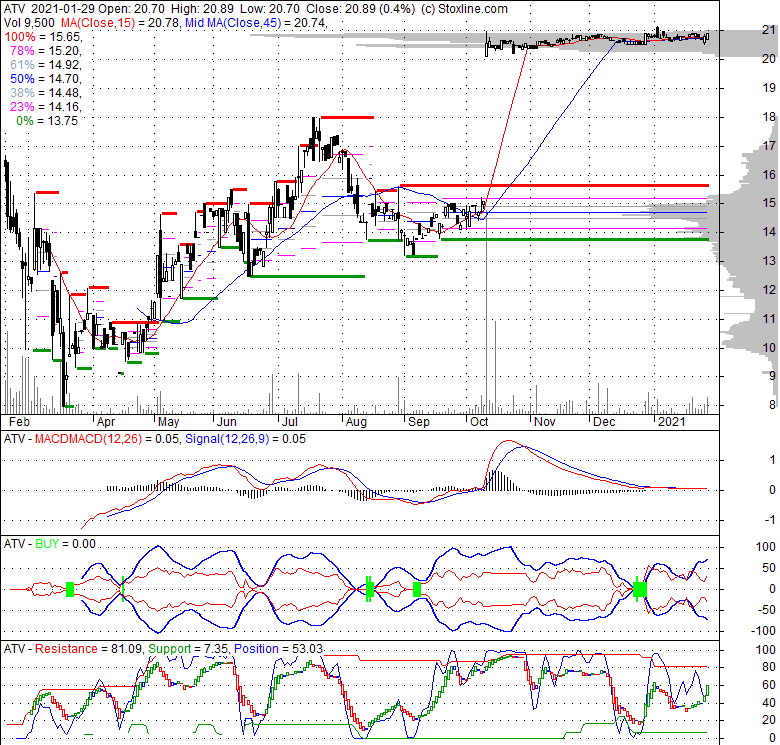Click the price axis value '12'
Screen dimensions: 780x745
tap(769, 289)
